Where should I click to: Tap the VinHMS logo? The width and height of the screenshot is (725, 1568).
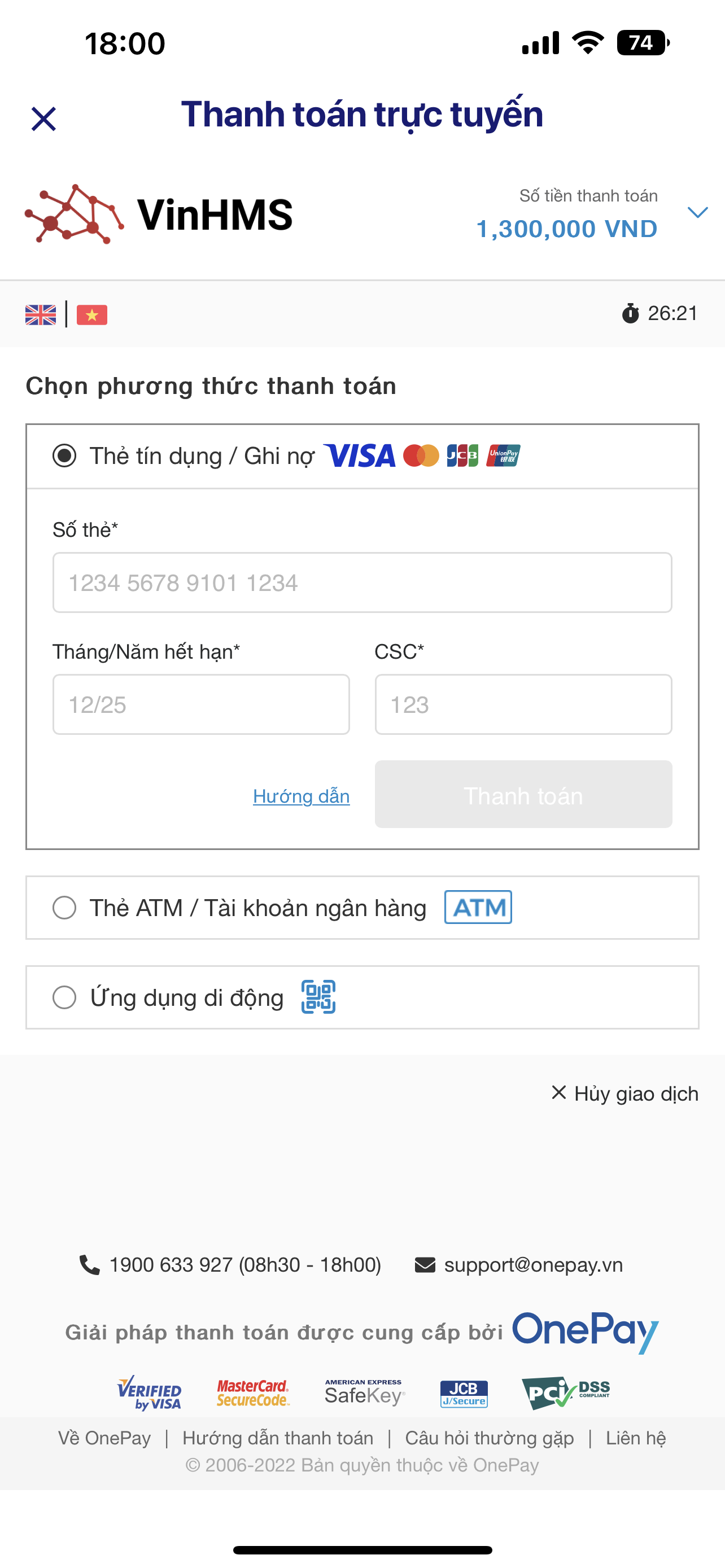coord(159,214)
